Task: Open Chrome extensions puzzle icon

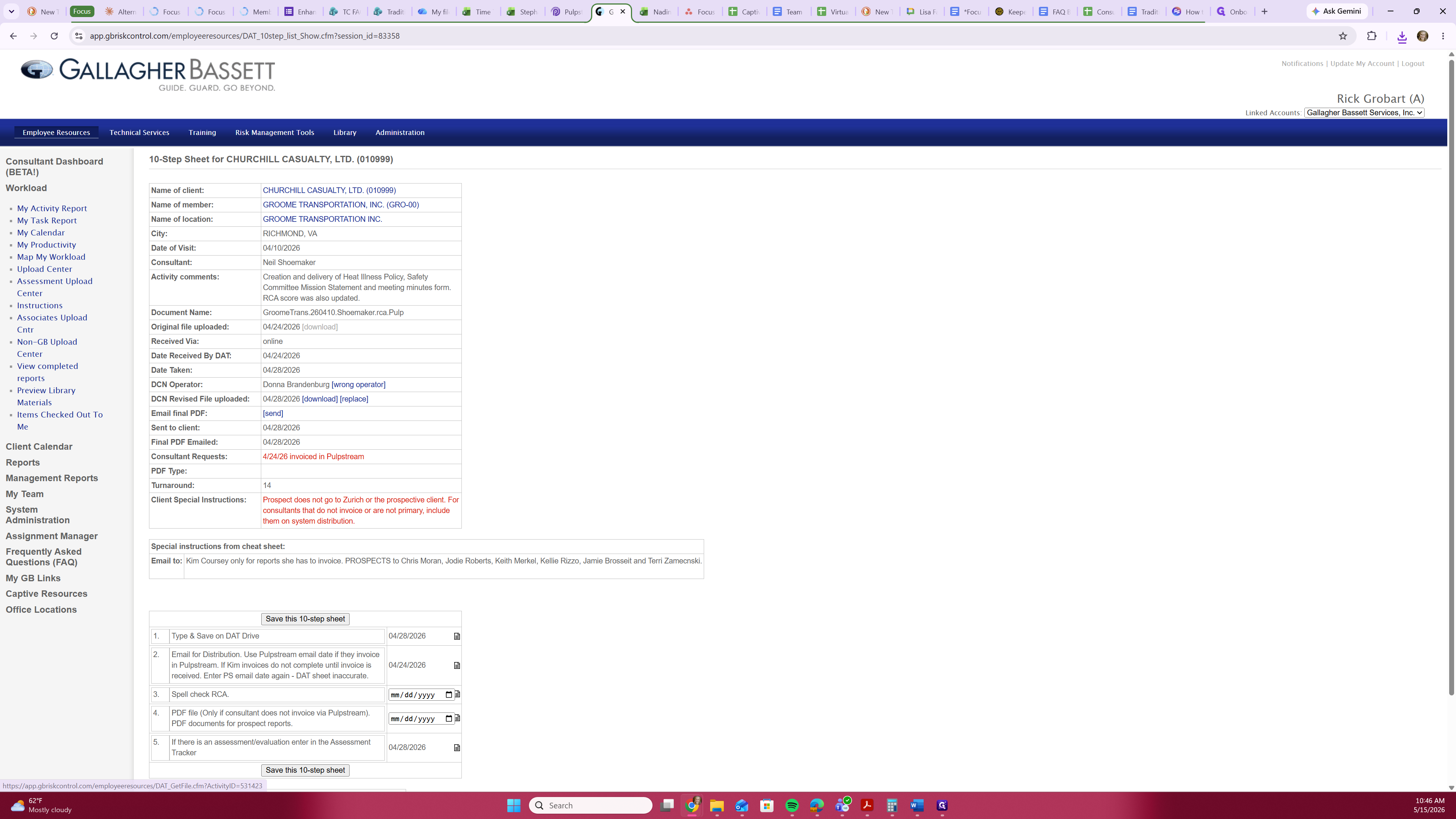Action: [x=1372, y=36]
